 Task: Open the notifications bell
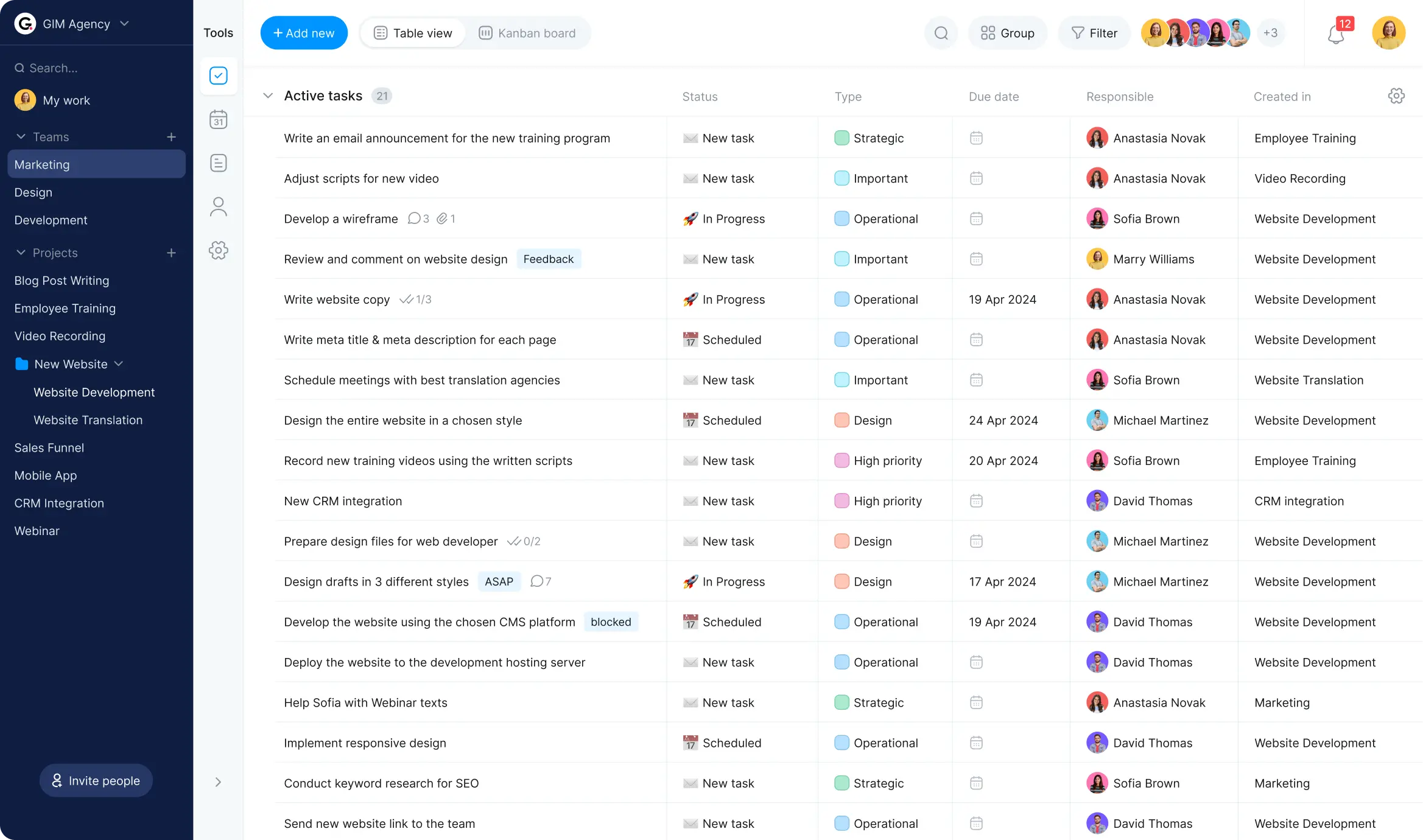(1336, 34)
